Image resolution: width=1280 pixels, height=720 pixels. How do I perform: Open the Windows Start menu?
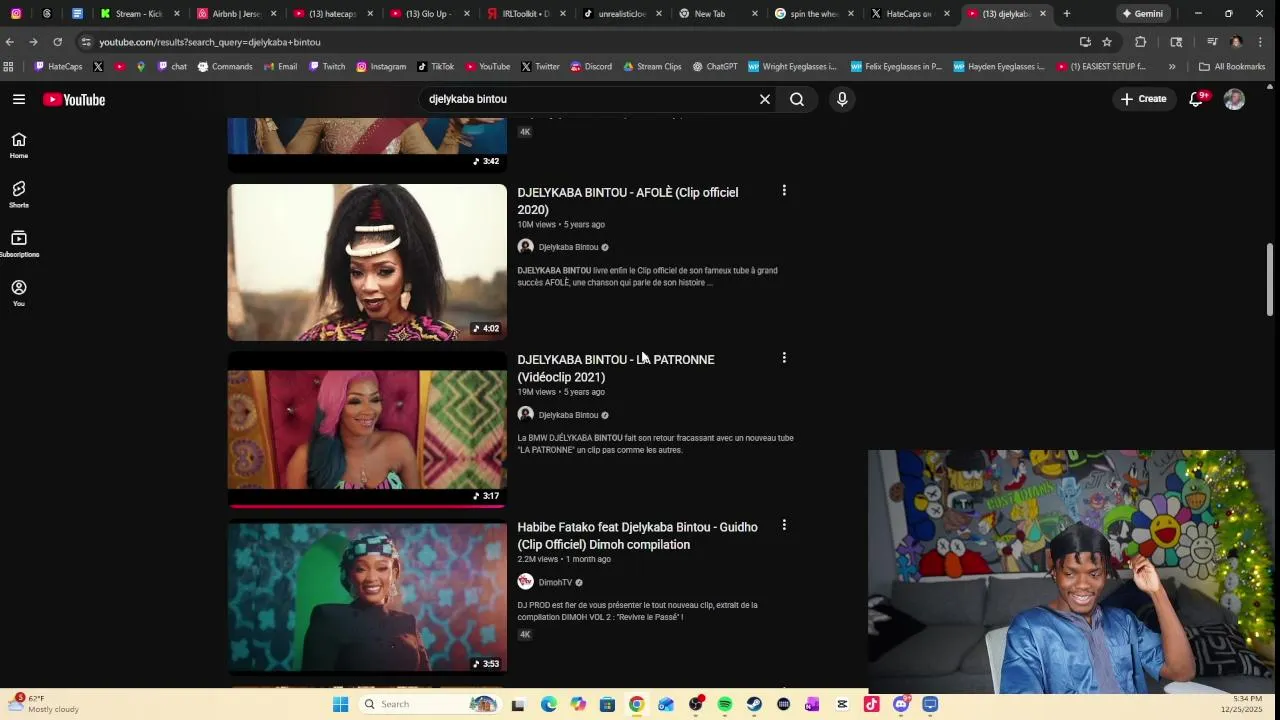(x=340, y=704)
